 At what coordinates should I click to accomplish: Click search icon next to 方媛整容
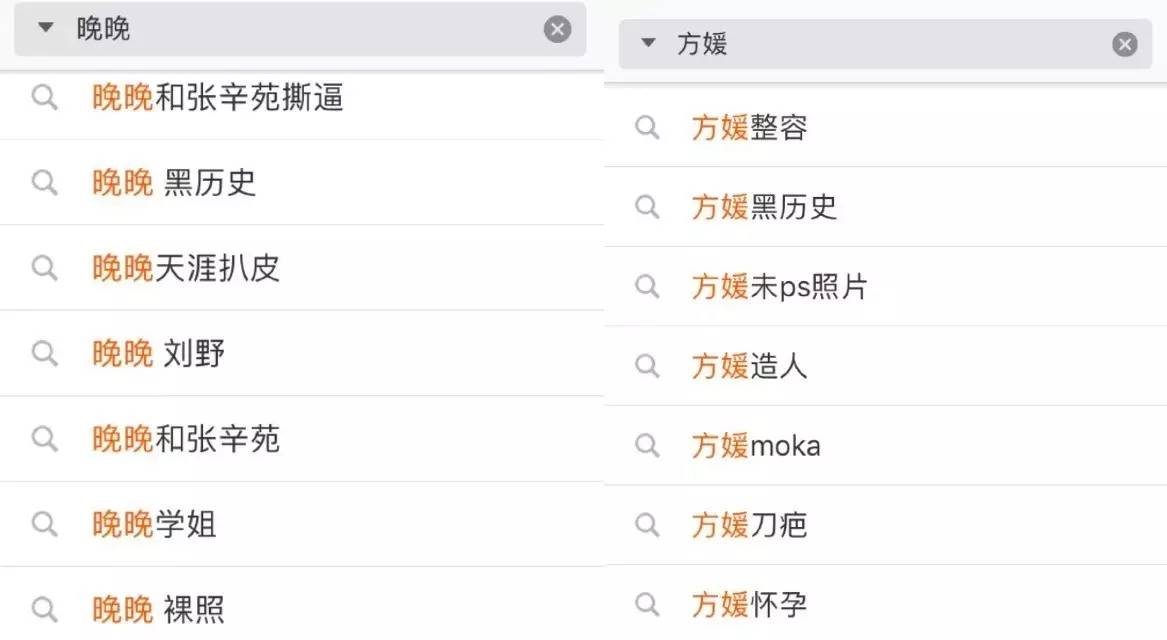pos(648,127)
